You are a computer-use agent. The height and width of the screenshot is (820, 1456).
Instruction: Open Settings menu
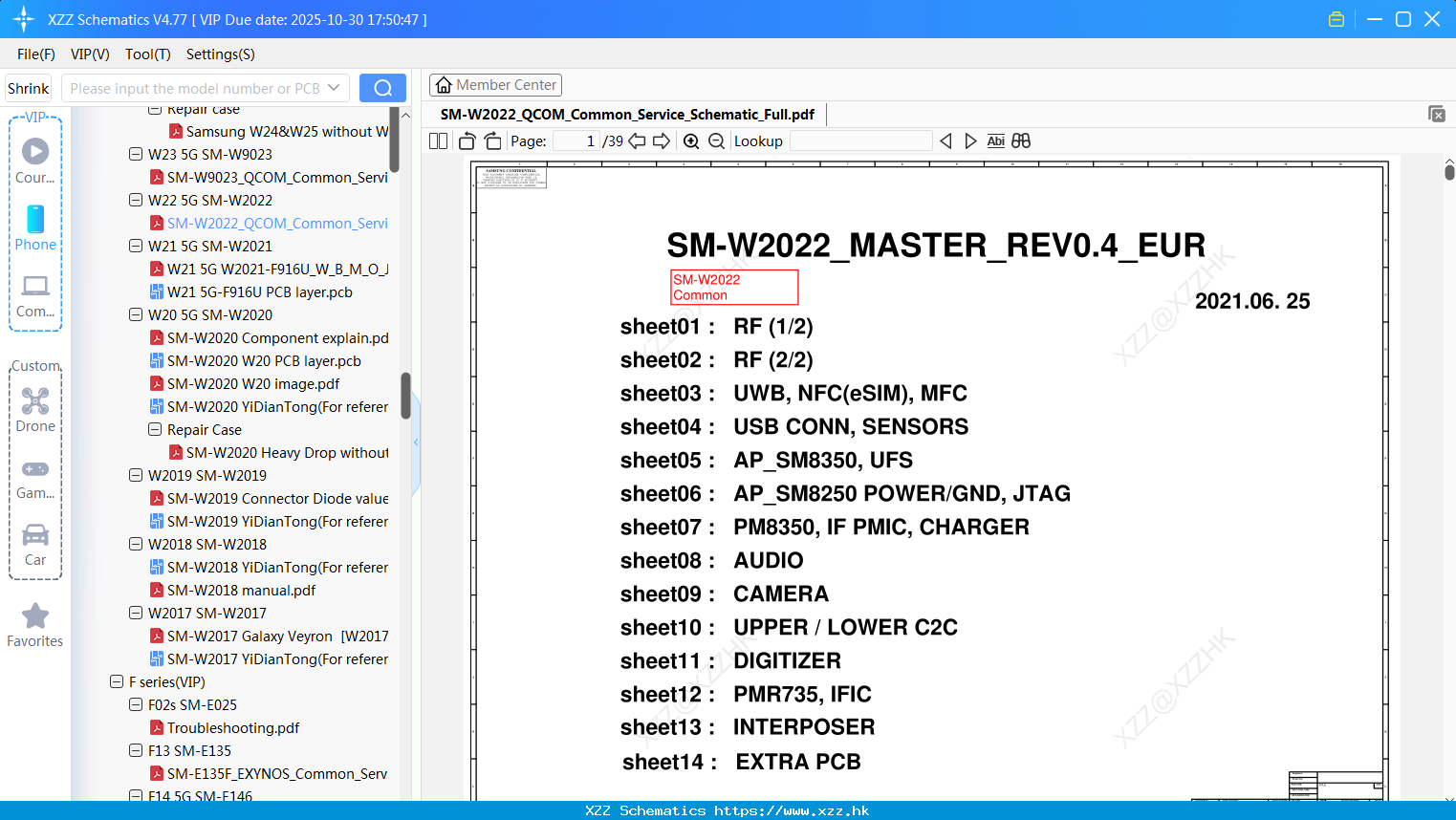click(221, 54)
